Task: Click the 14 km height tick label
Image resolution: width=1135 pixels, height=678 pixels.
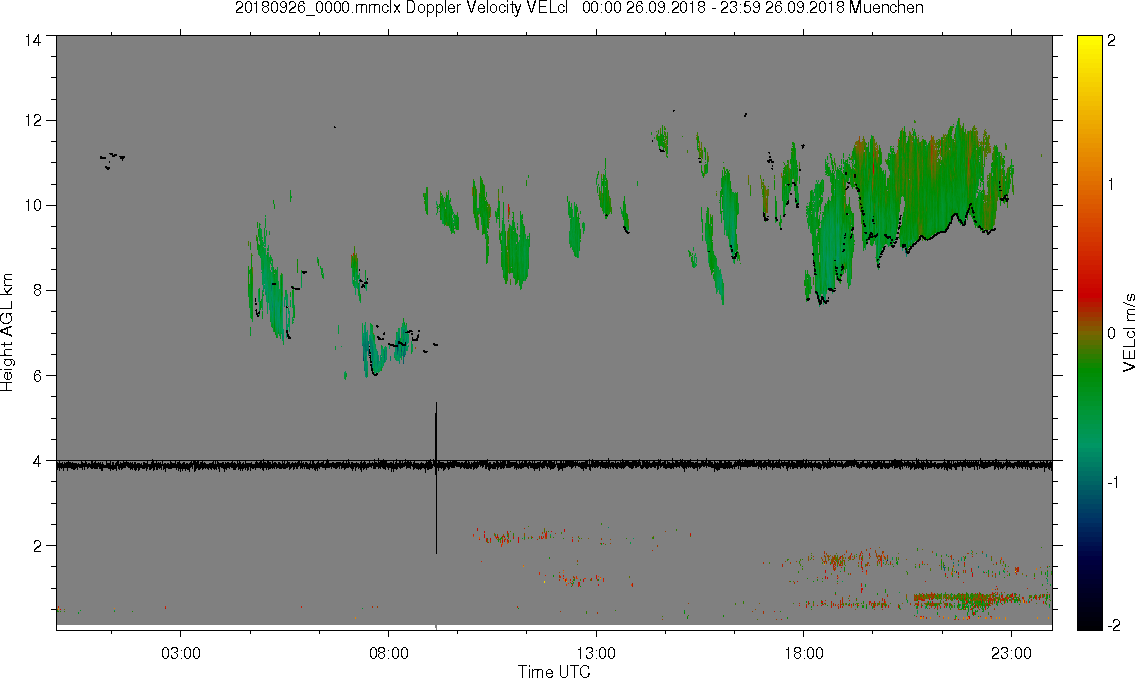Action: coord(33,41)
